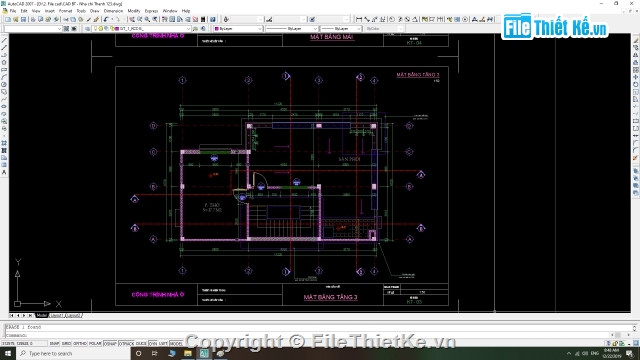
Task: Click the Zoom Previous icon
Action: (155, 19)
